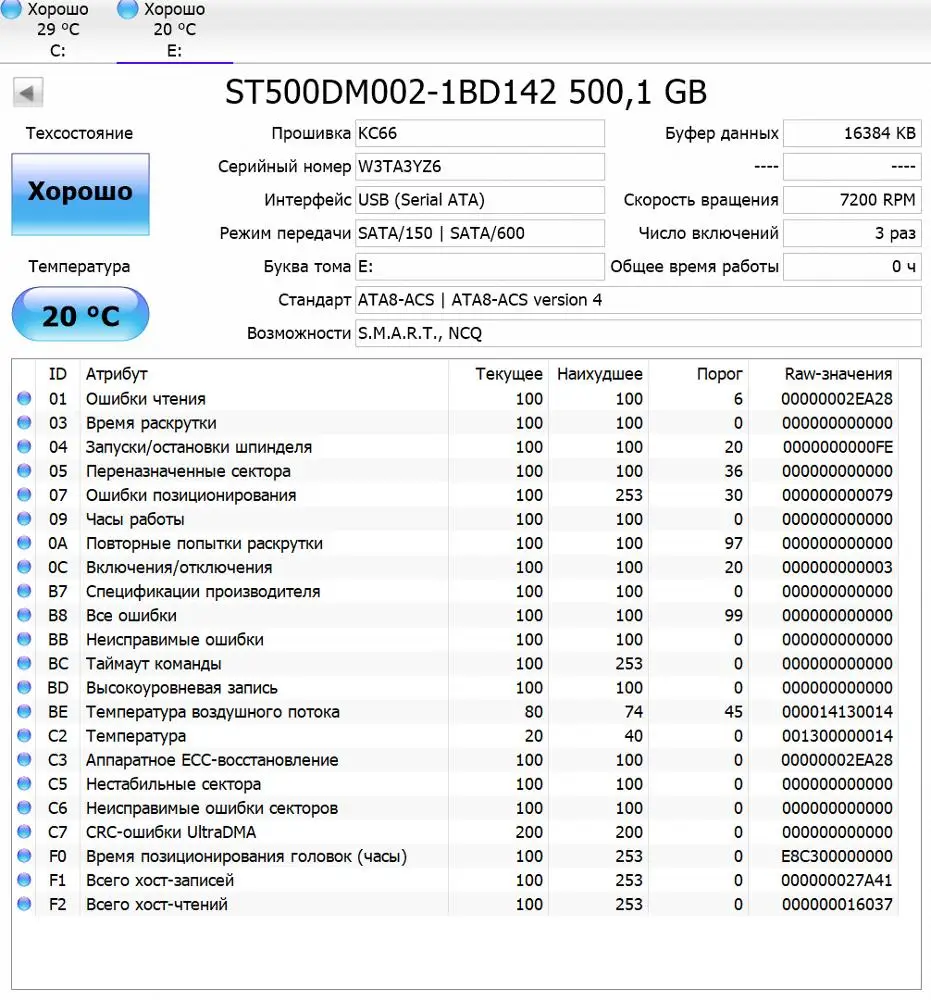Select the E: drive tab at 20 °C
Screen dimensions: 931x1000
click(x=174, y=30)
